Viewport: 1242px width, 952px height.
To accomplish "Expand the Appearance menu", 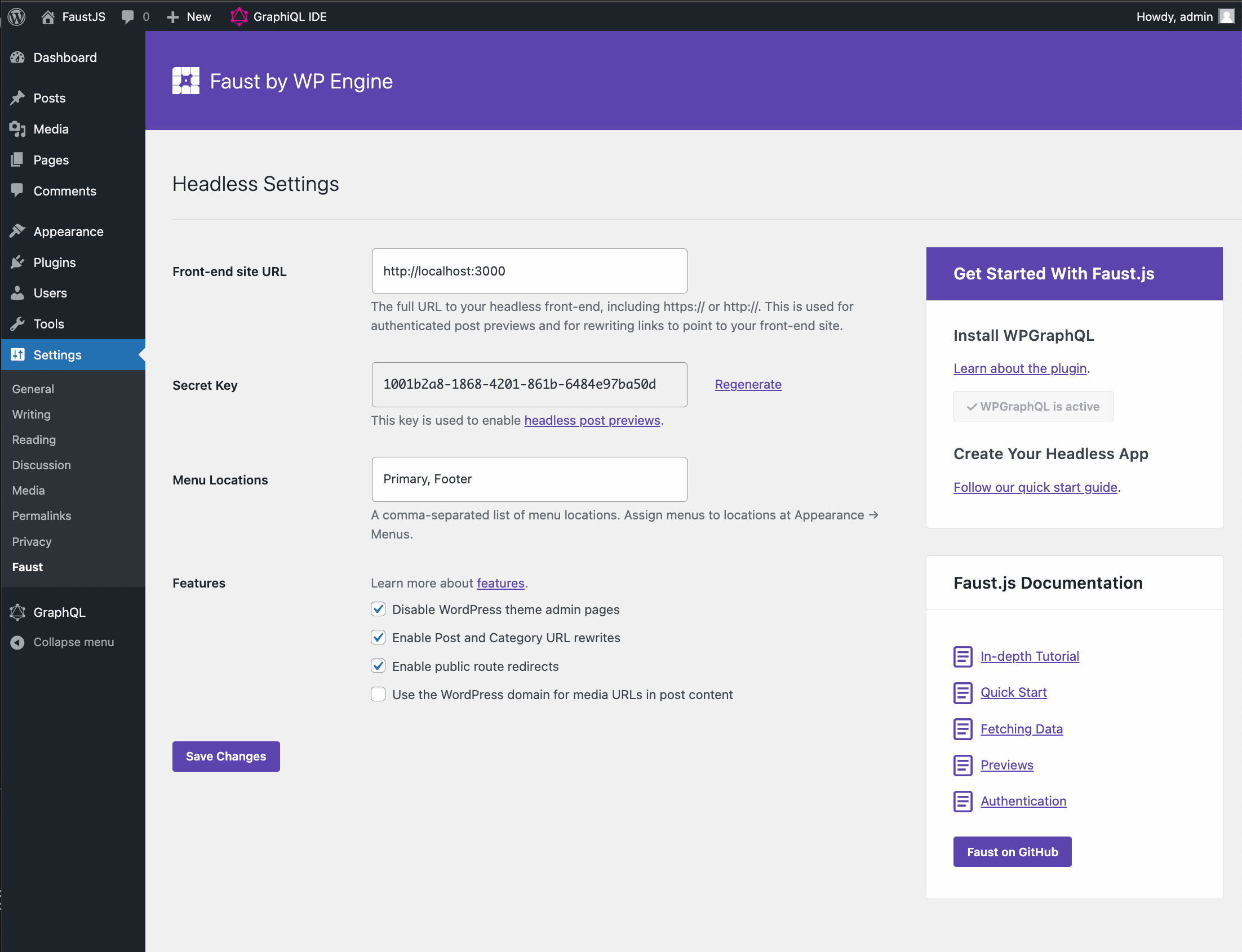I will click(68, 231).
